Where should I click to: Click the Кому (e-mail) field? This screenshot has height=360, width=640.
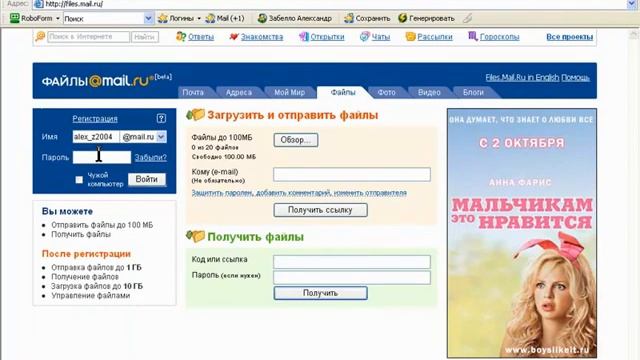pos(352,174)
